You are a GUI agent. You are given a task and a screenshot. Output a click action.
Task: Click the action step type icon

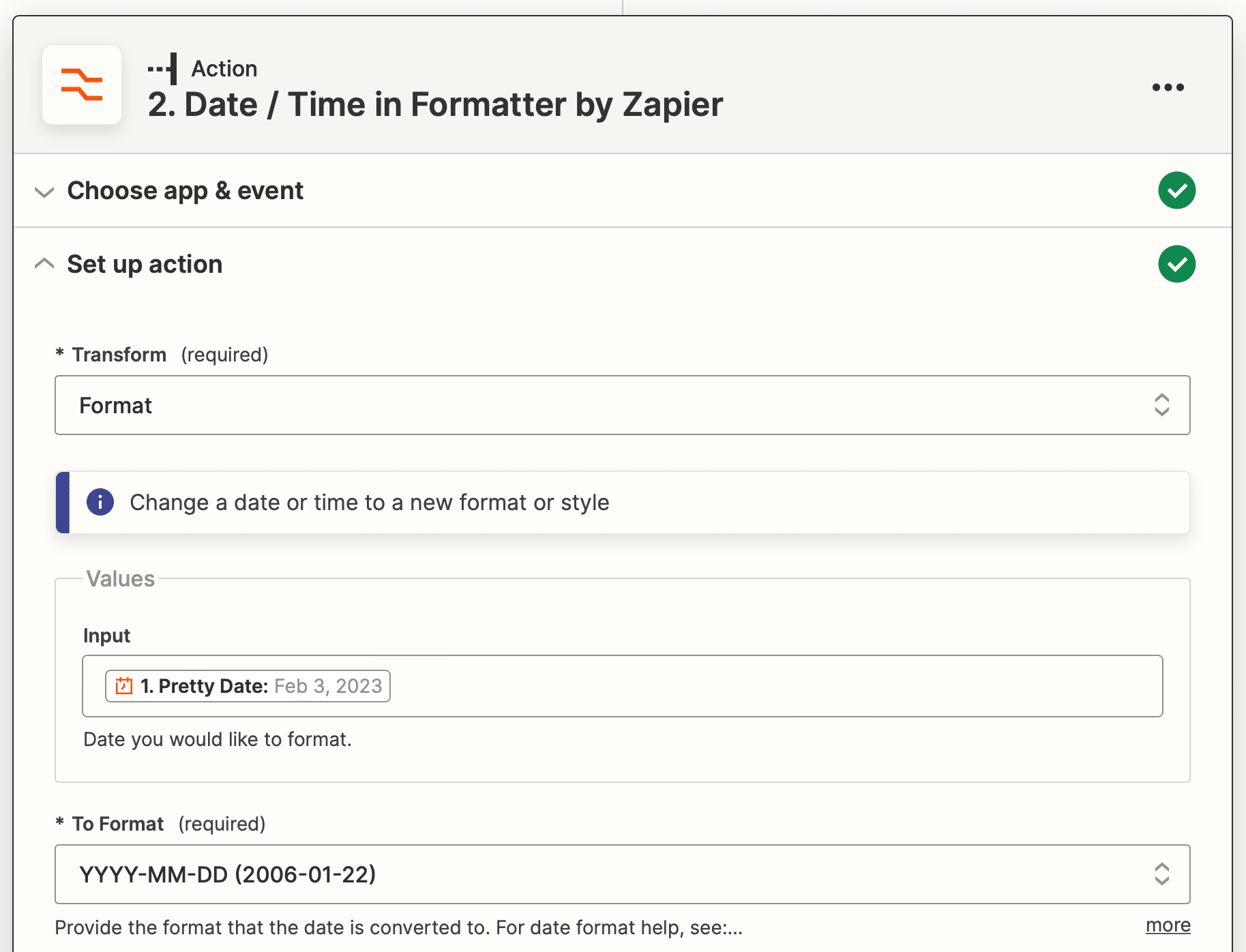(163, 69)
